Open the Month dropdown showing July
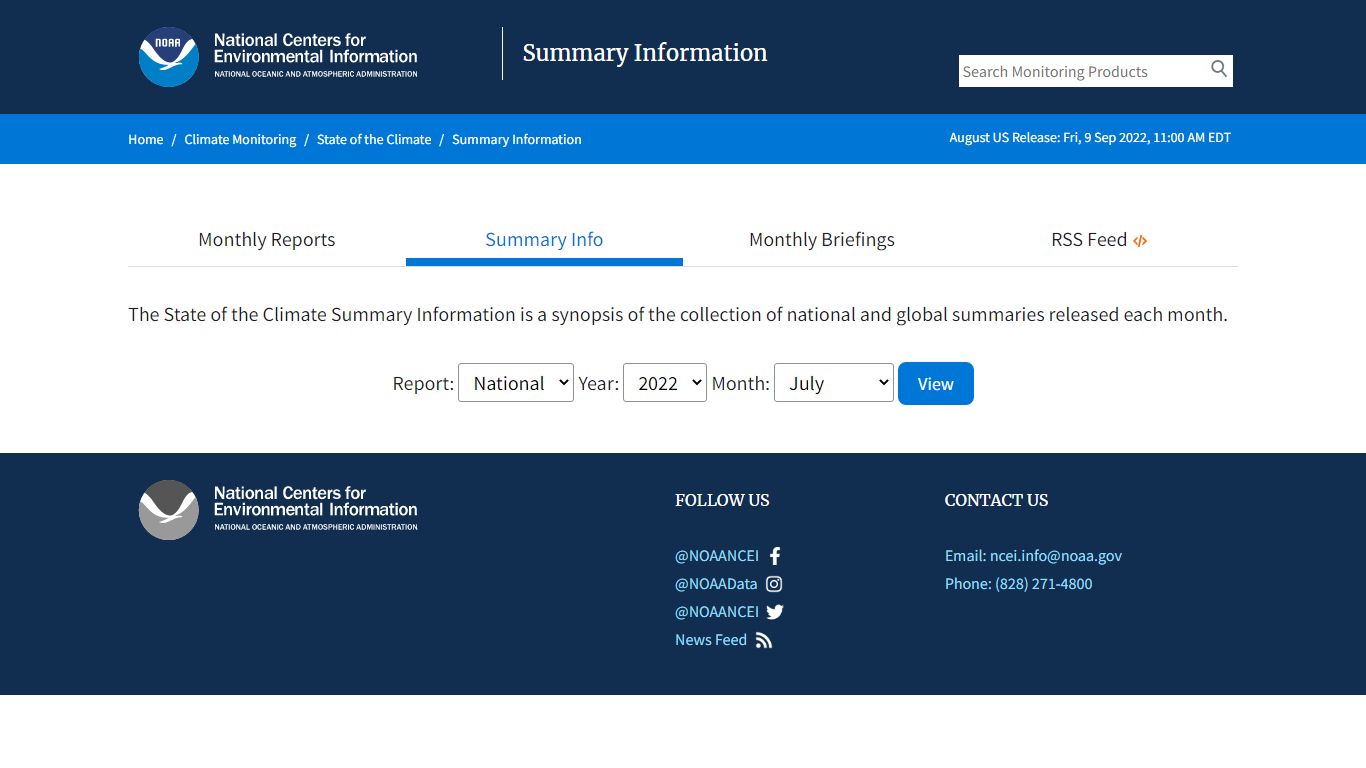This screenshot has width=1366, height=768. (x=834, y=383)
